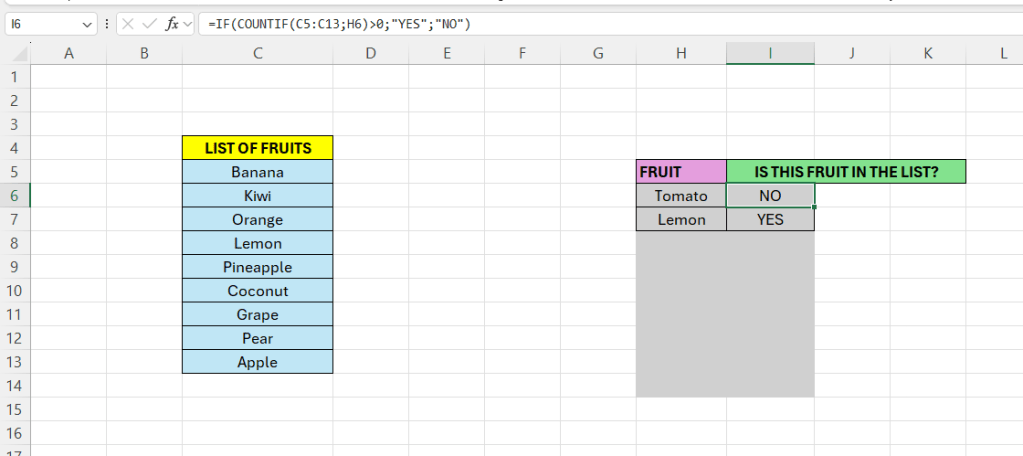The height and width of the screenshot is (456, 1023).
Task: Select column C header
Action: (257, 54)
